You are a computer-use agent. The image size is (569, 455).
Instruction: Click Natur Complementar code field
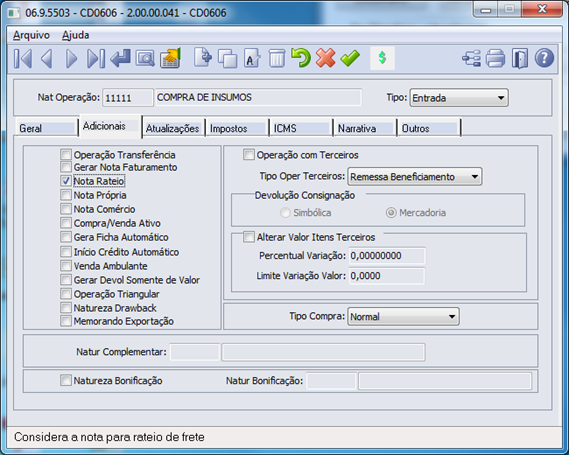point(195,352)
